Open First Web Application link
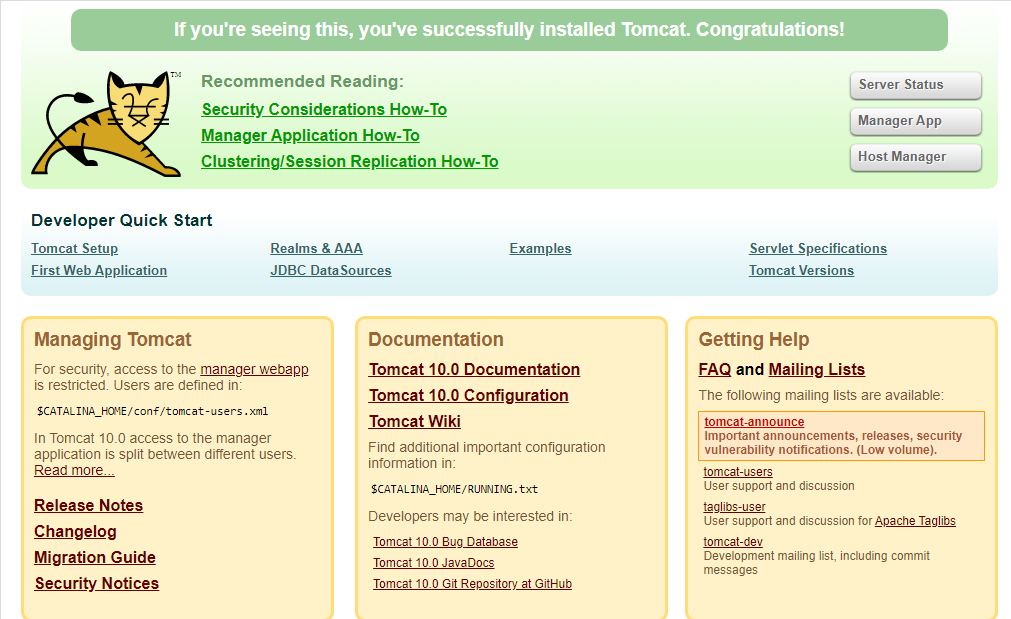The width and height of the screenshot is (1011, 619). 99,270
